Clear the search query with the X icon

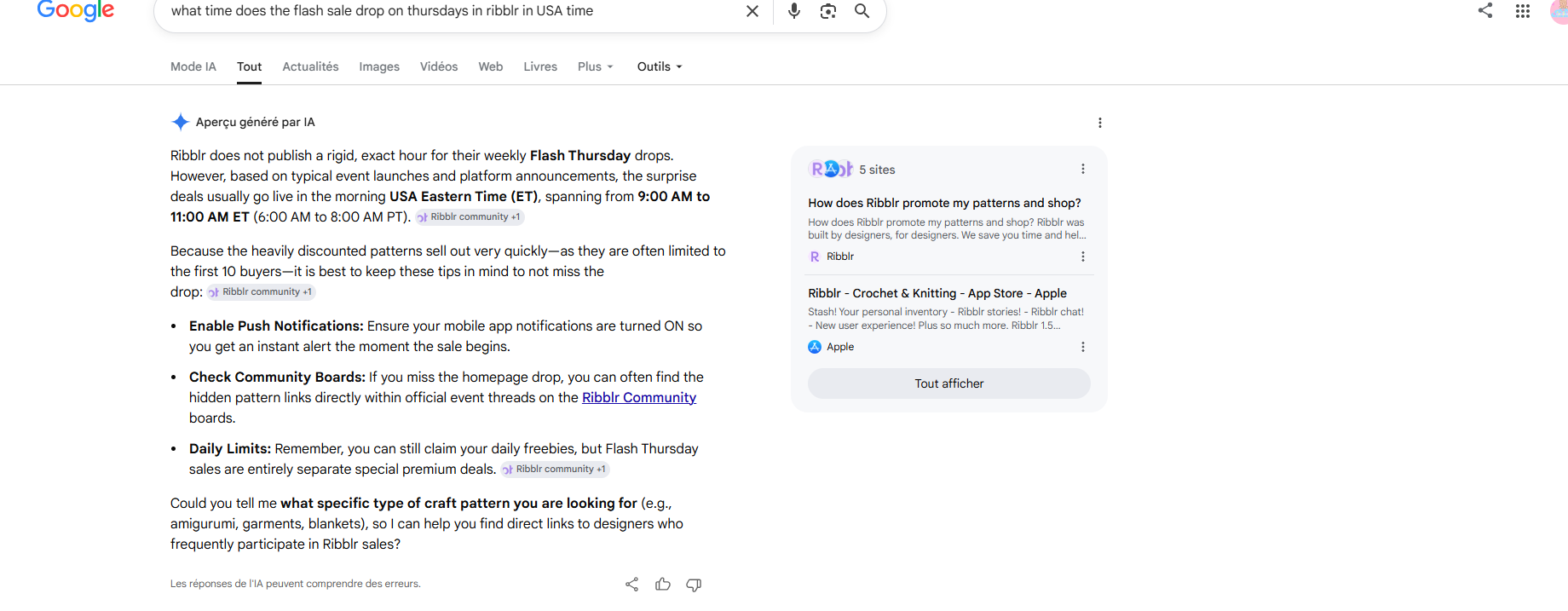tap(752, 11)
